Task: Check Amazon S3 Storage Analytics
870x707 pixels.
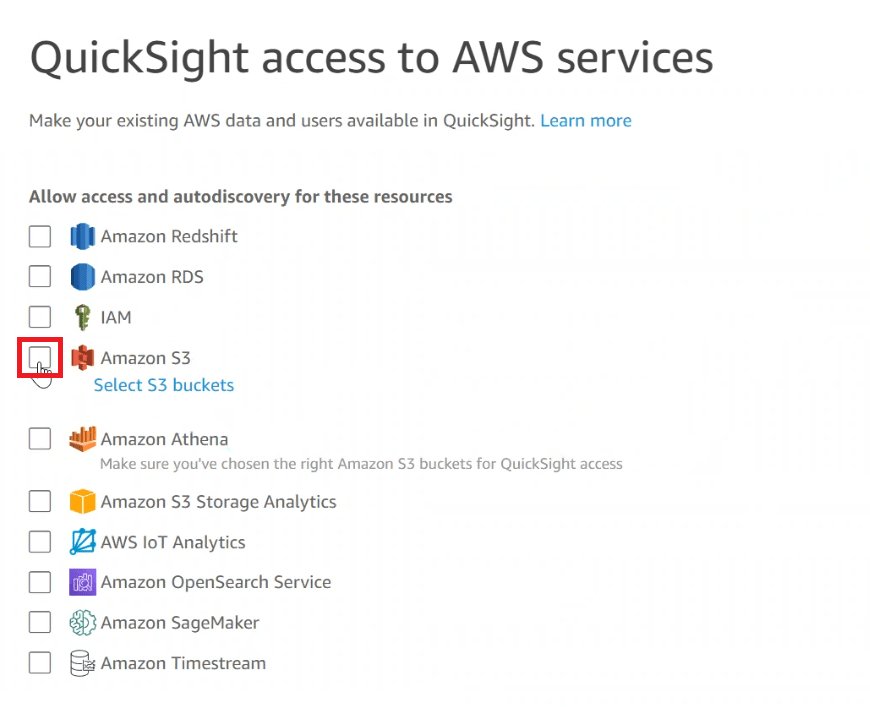Action: pyautogui.click(x=39, y=500)
